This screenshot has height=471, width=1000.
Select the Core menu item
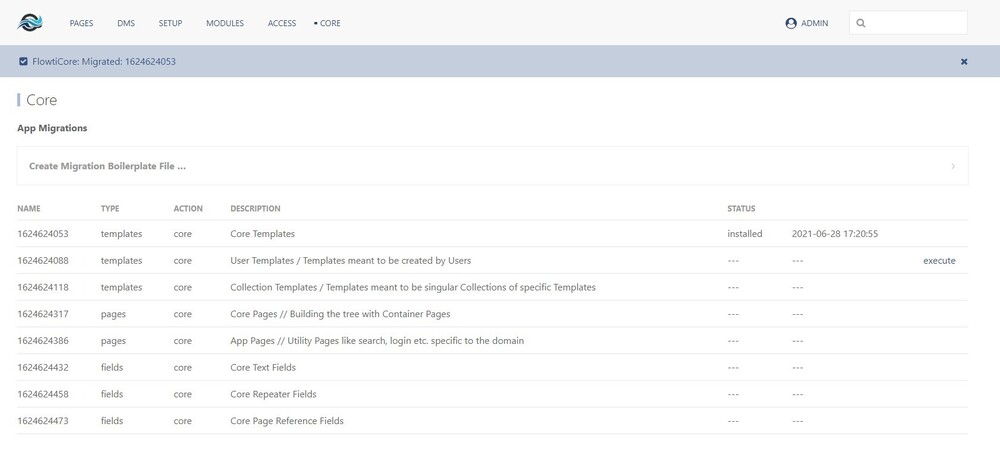pos(330,23)
